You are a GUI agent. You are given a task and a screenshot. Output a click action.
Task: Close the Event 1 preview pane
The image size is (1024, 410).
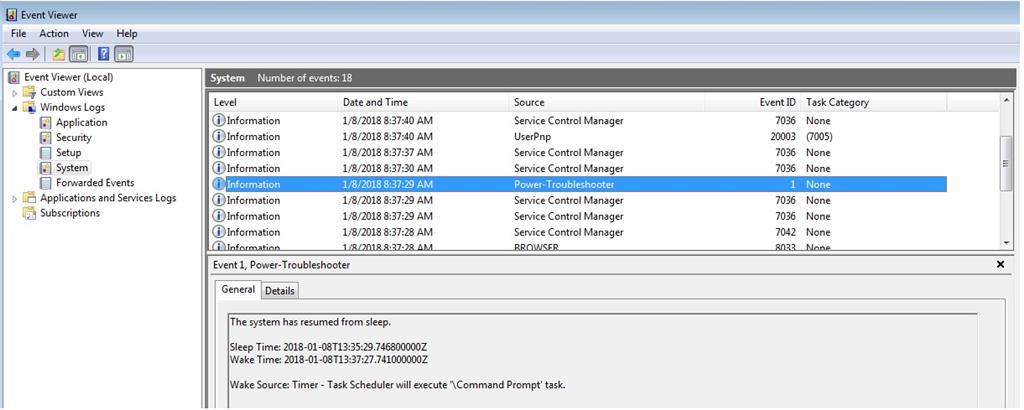[x=1000, y=264]
